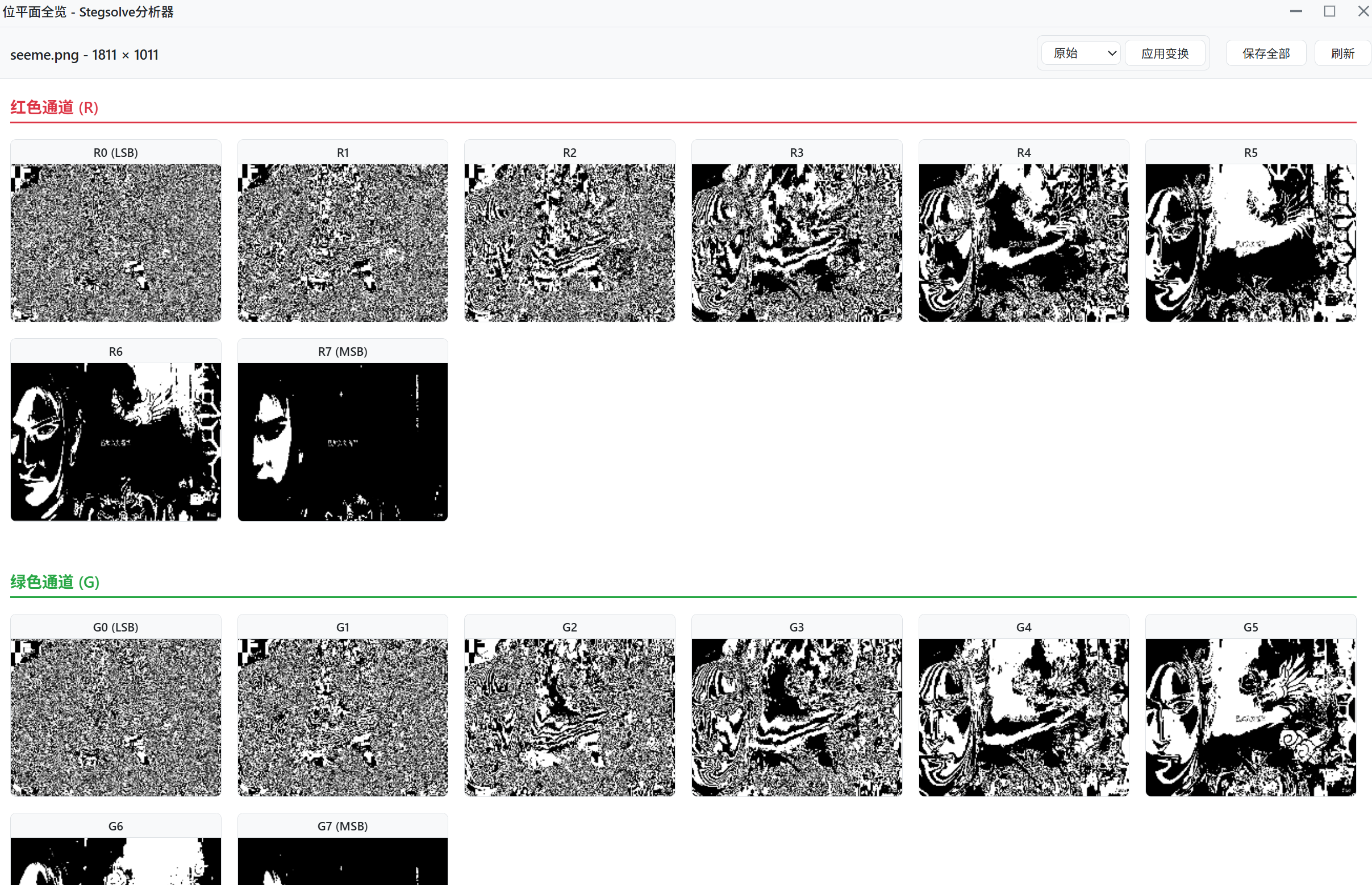Click the R3 bit plane image
1372x885 pixels.
(x=796, y=243)
